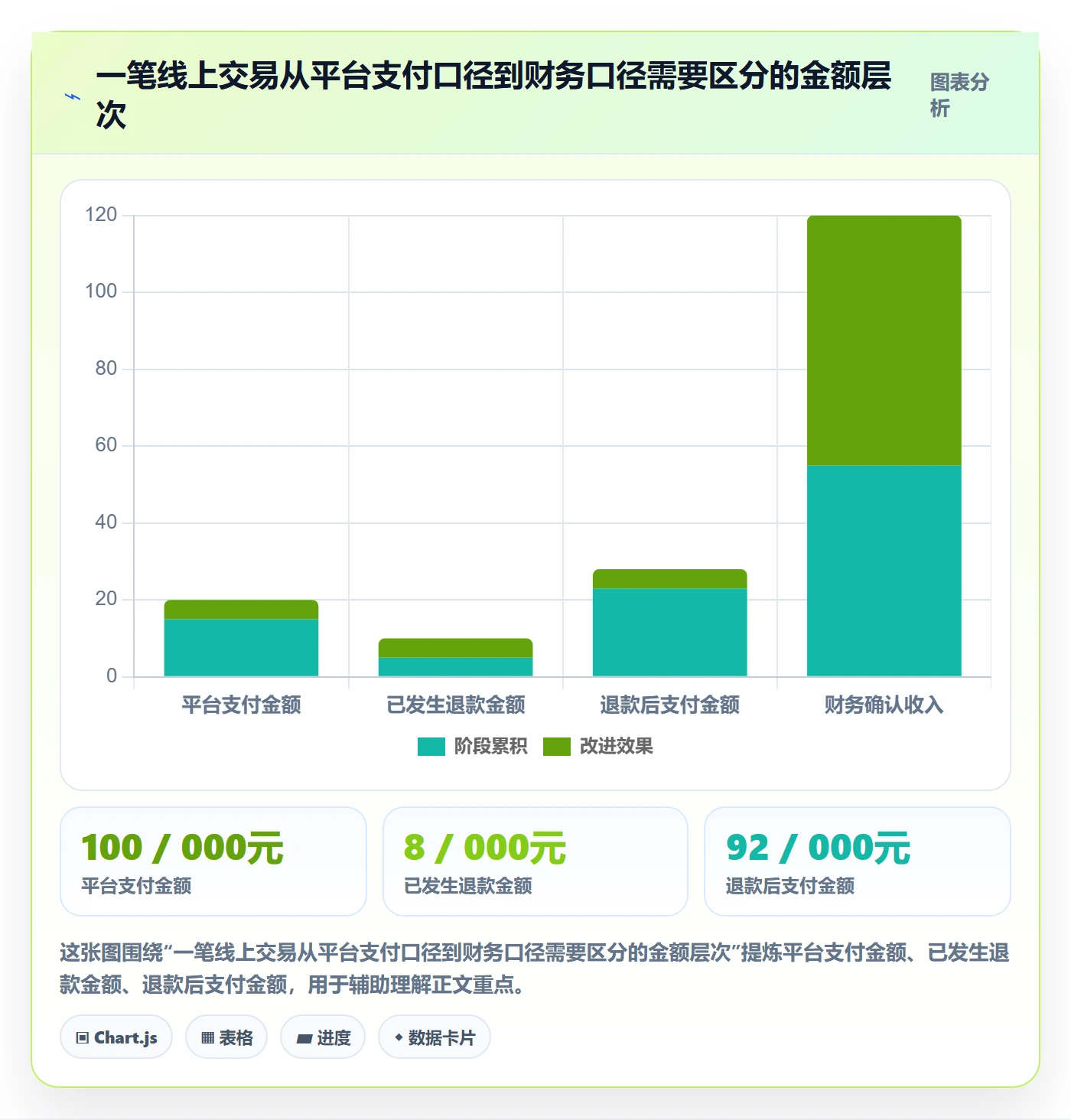
Task: Click the 财务确认收入 x-axis label
Action: coord(884,705)
